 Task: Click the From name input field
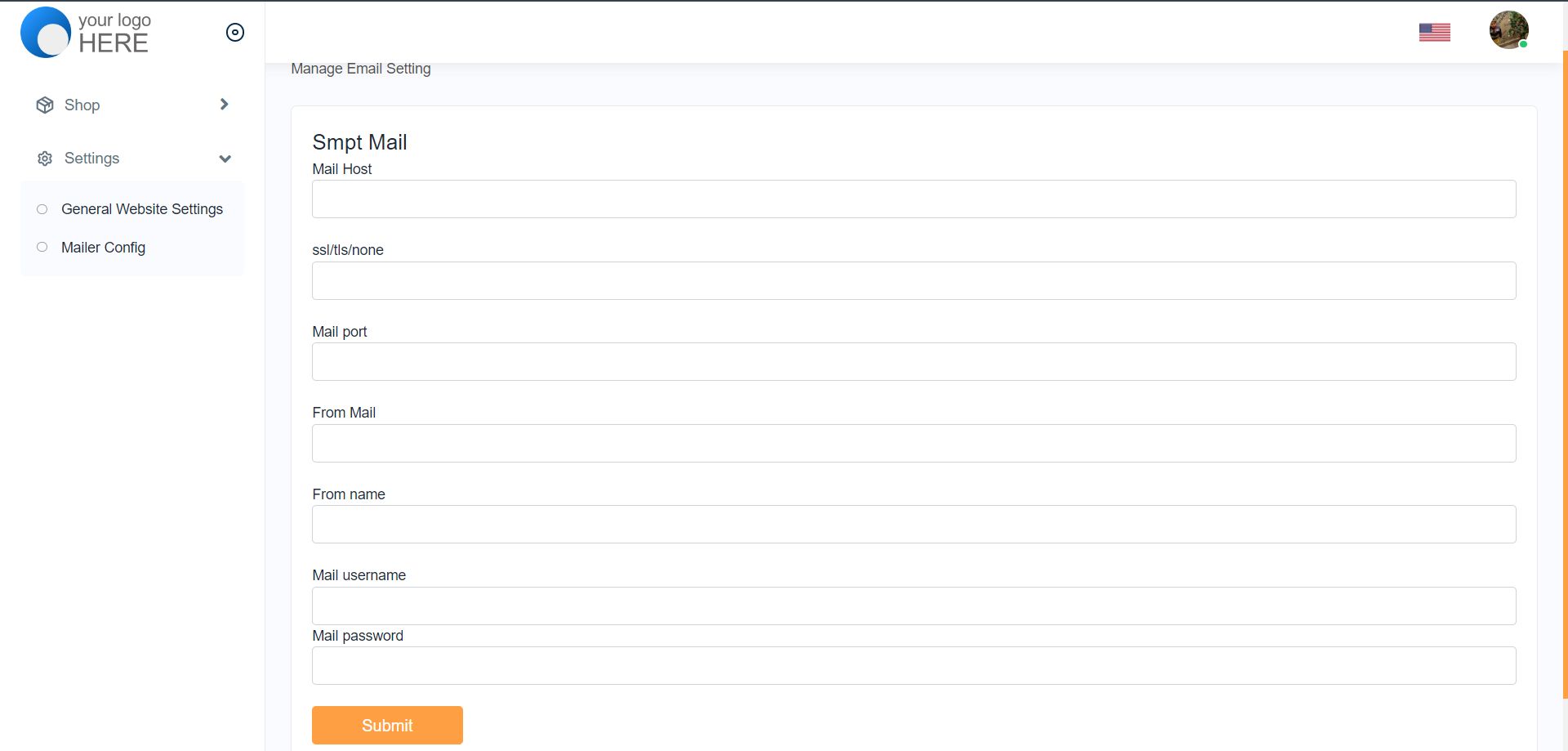click(x=913, y=525)
